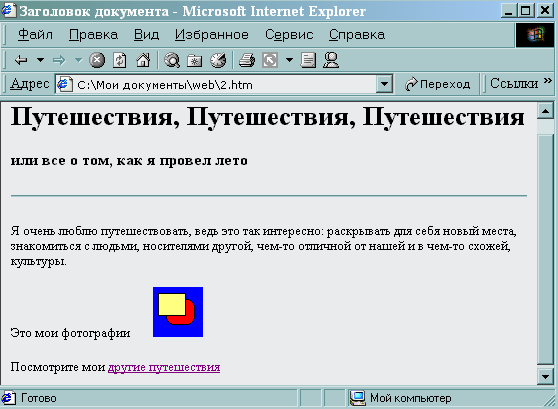Close the Internet Explorer window
The width and height of the screenshot is (558, 409).
(545, 11)
